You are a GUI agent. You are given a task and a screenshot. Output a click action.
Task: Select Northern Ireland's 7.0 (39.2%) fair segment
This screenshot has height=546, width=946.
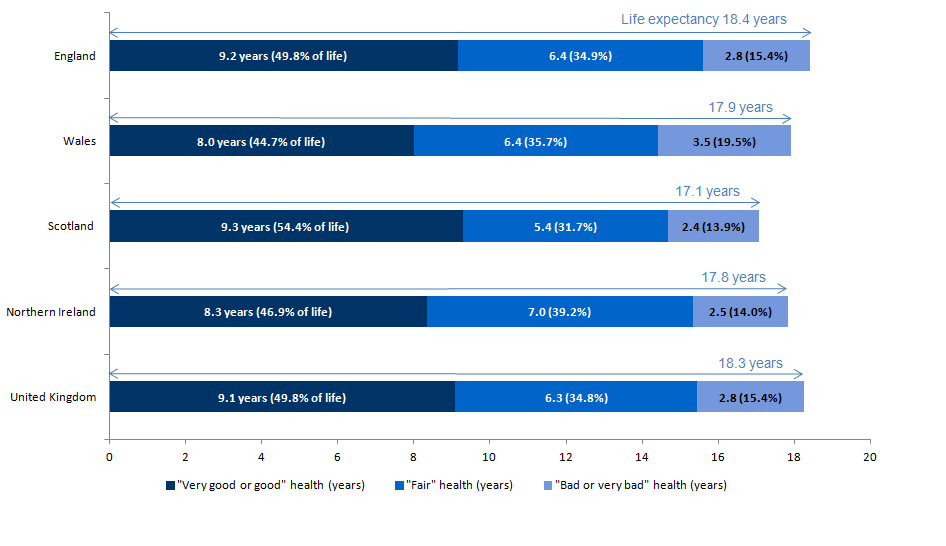559,312
